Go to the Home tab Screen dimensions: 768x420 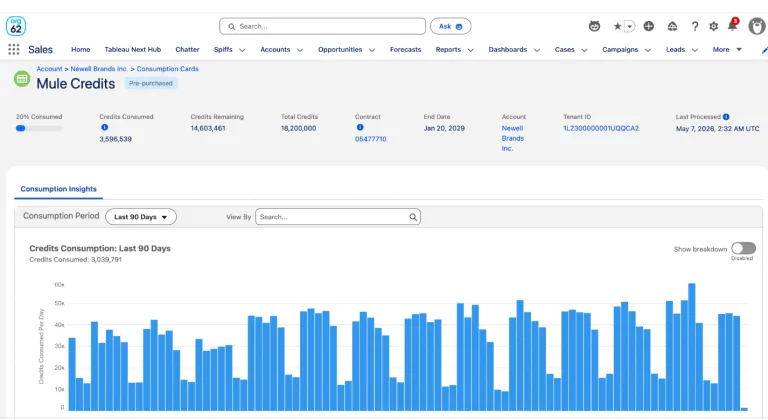point(80,49)
